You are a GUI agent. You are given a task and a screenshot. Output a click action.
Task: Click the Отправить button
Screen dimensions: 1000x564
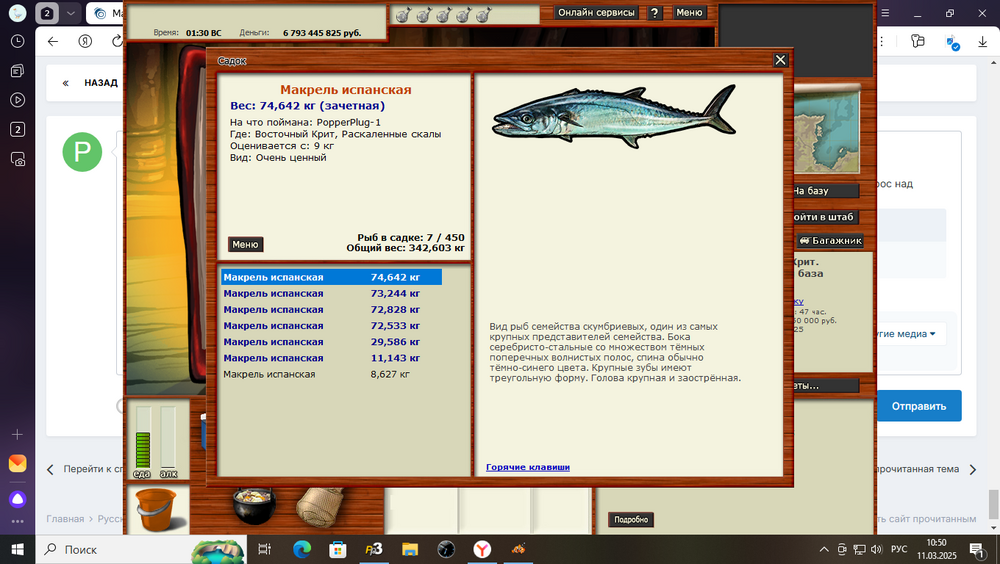919,406
